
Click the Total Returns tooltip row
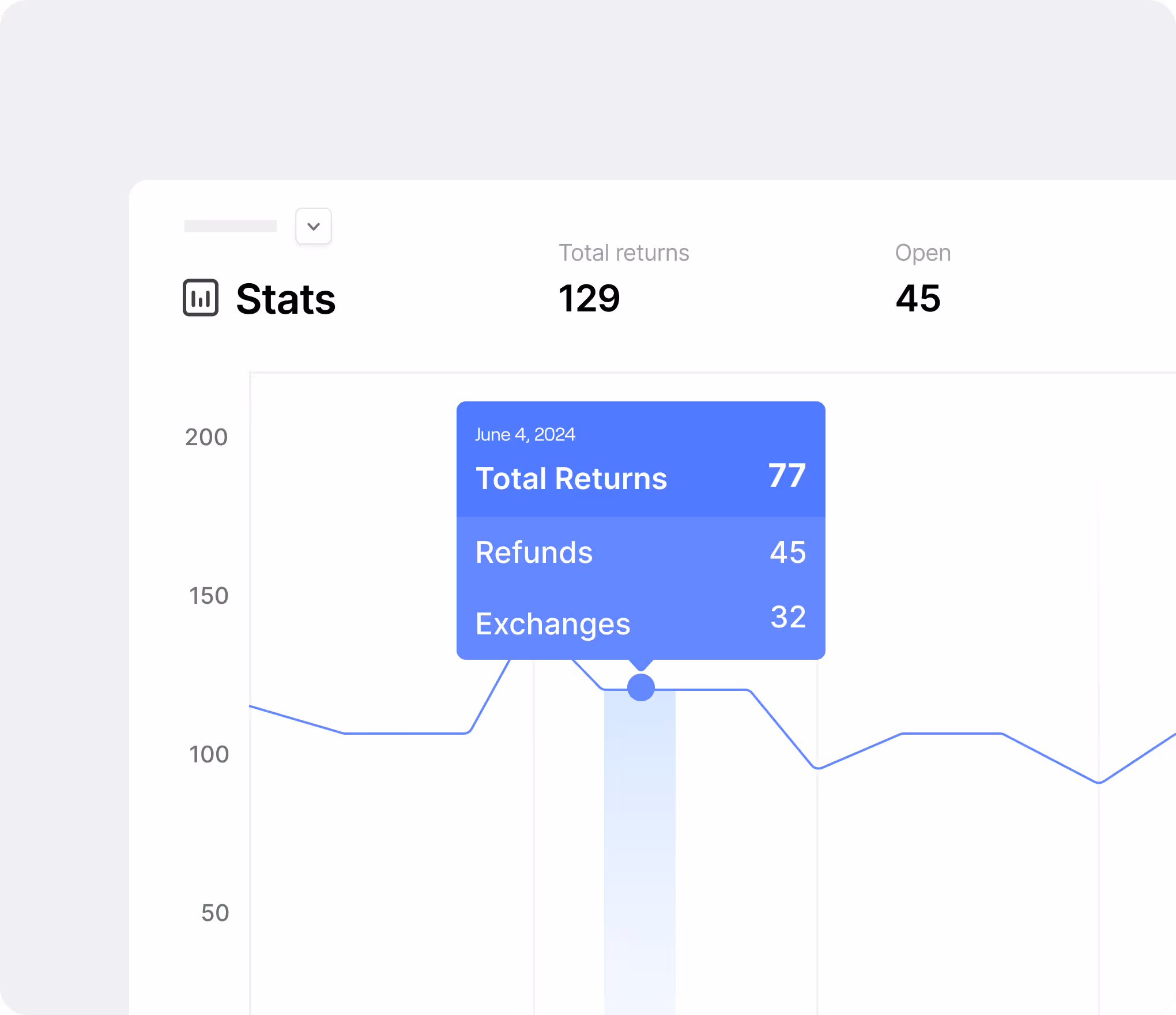pyautogui.click(x=571, y=479)
